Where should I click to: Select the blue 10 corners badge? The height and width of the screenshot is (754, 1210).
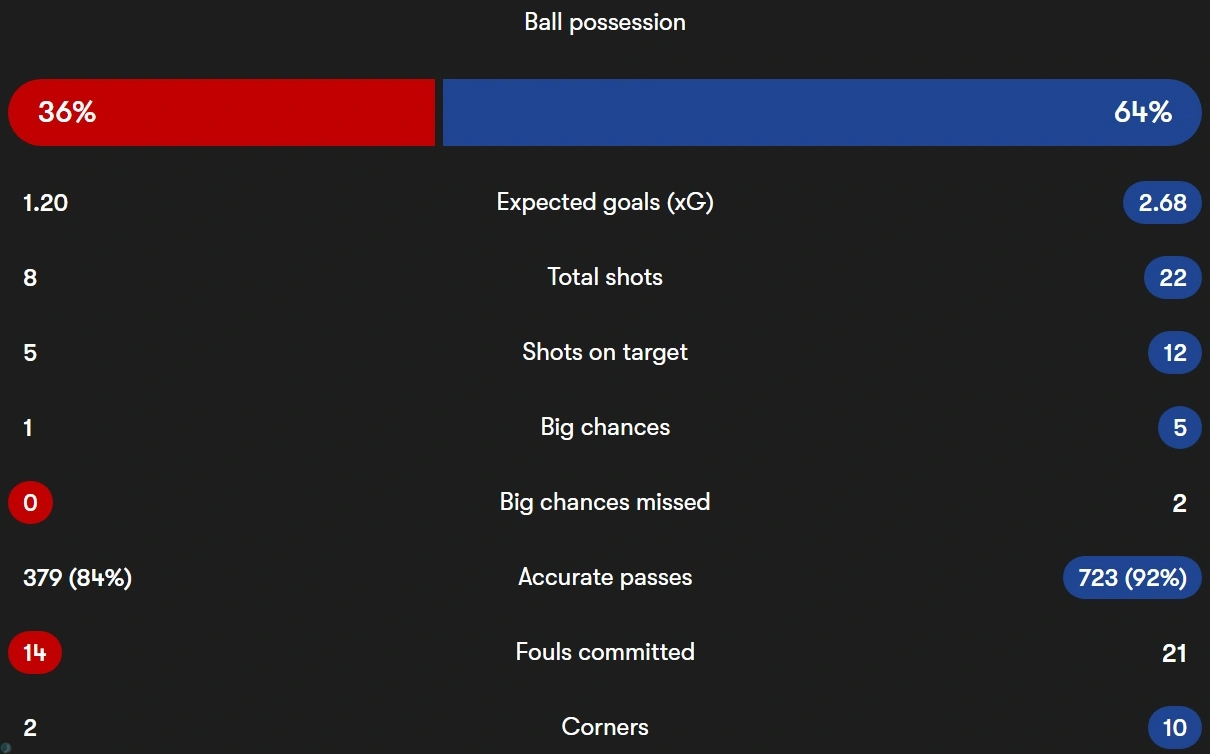[x=1175, y=727]
